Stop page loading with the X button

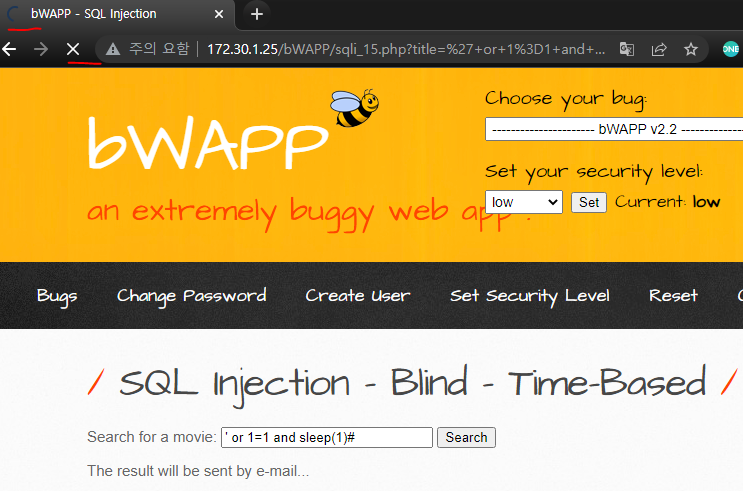coord(73,49)
